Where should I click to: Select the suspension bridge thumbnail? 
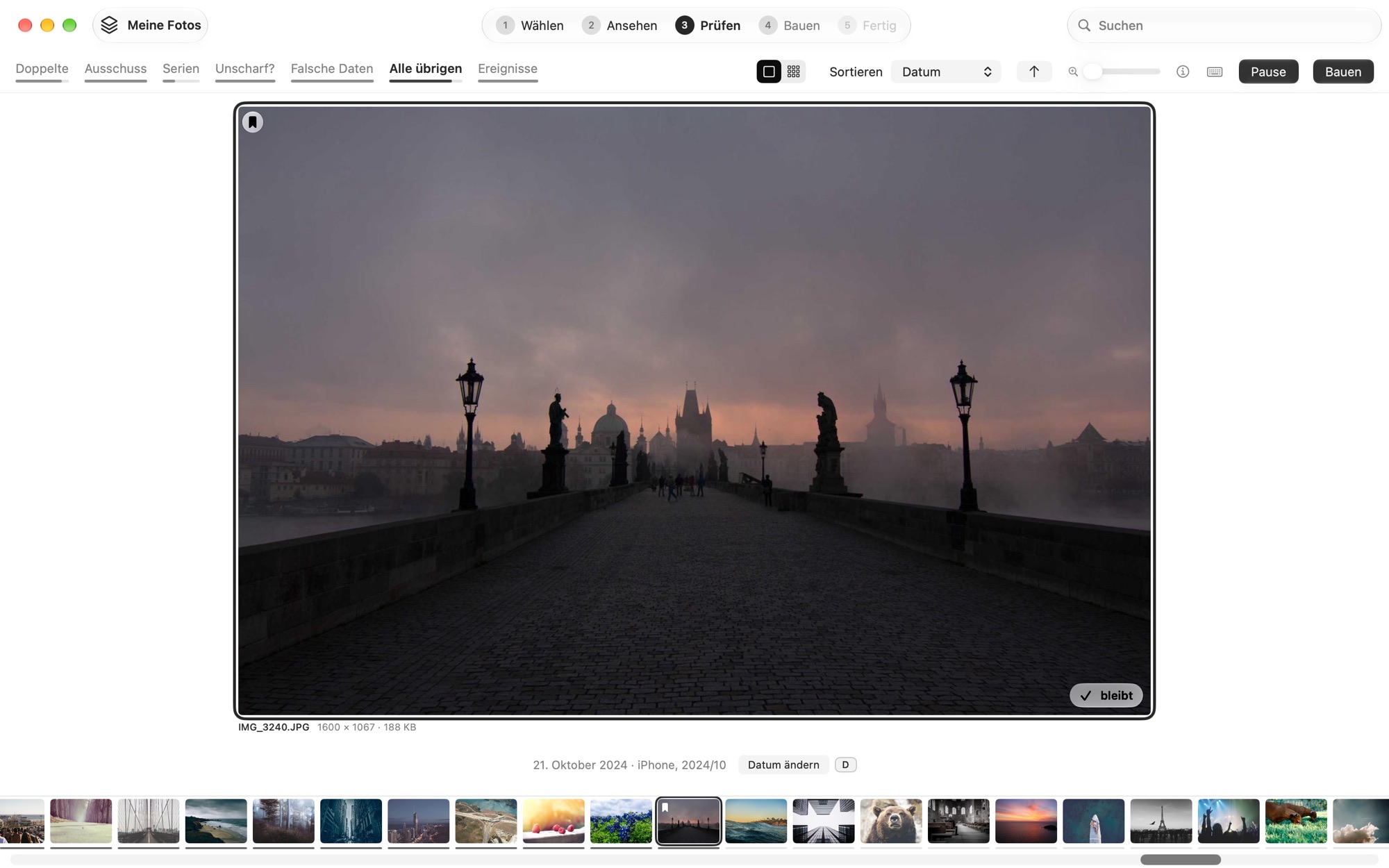149,821
